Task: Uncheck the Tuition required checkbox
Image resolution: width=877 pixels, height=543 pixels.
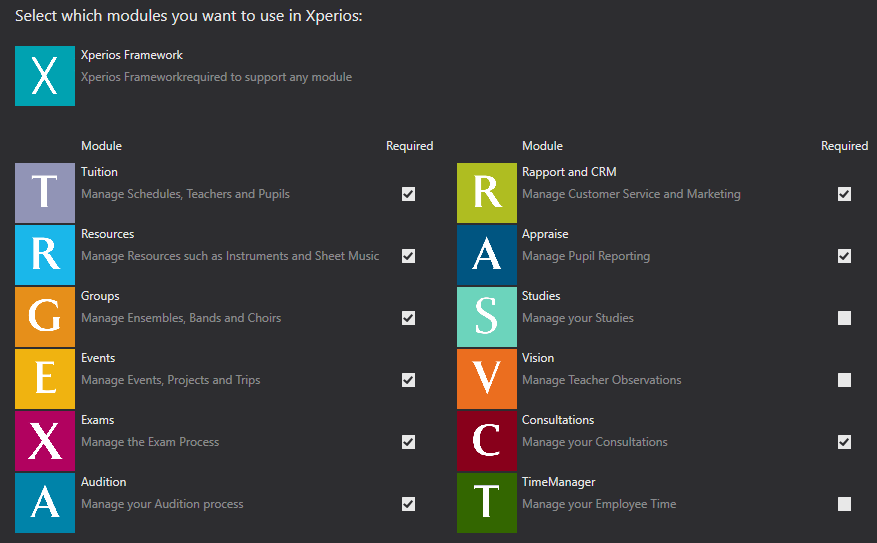Action: (408, 194)
